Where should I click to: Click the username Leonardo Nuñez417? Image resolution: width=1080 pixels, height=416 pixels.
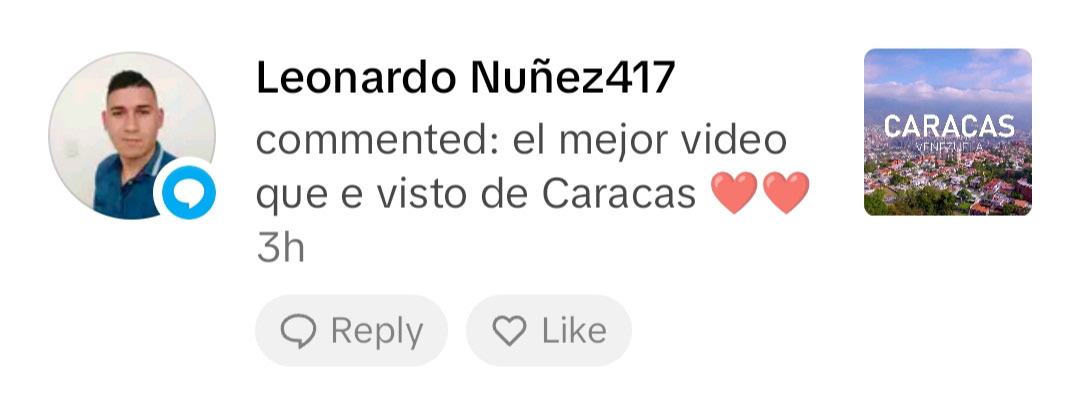coord(465,78)
